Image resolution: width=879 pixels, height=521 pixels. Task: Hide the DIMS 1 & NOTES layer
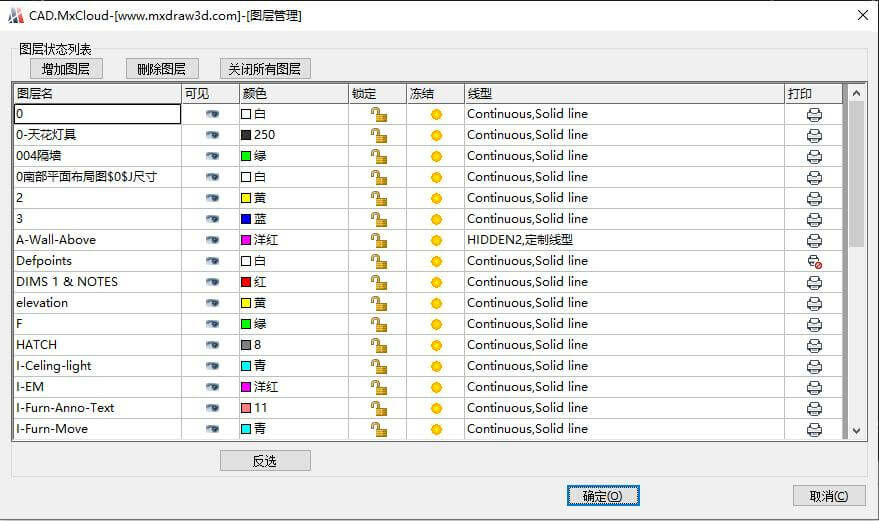[212, 282]
